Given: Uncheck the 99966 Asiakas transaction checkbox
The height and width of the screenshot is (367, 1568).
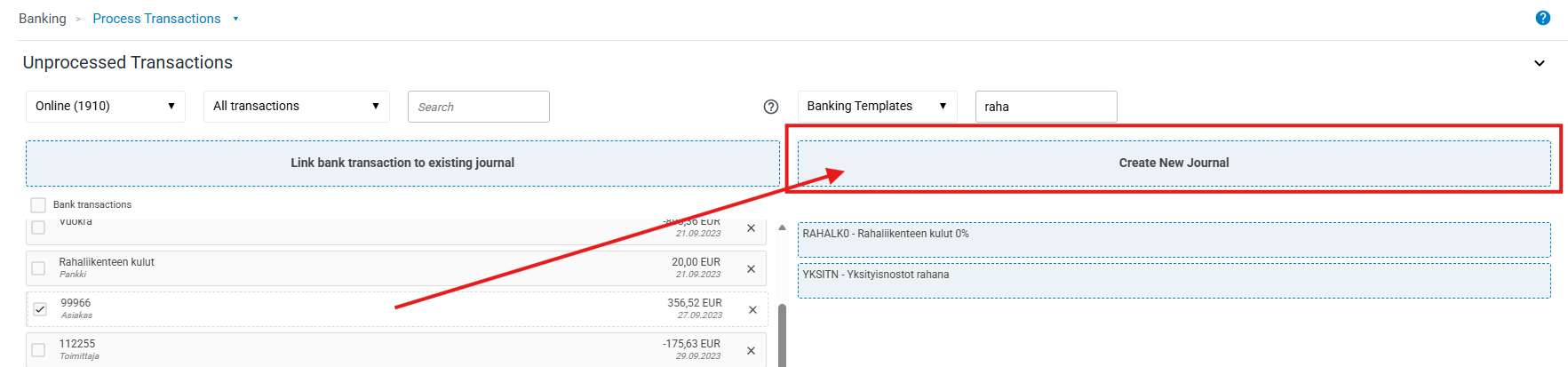Looking at the screenshot, I should click(x=40, y=309).
